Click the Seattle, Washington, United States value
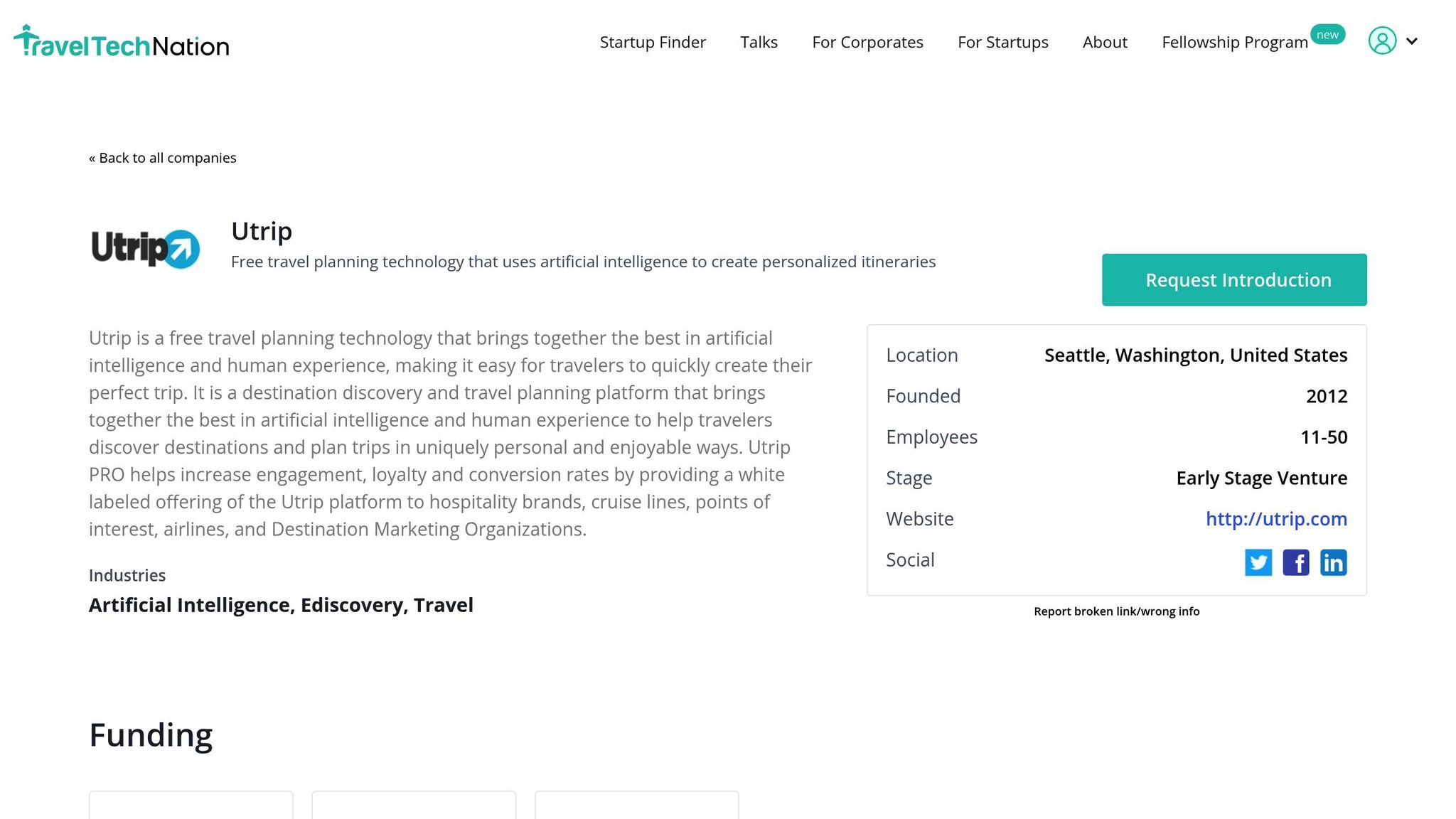The width and height of the screenshot is (1456, 819). click(x=1196, y=355)
